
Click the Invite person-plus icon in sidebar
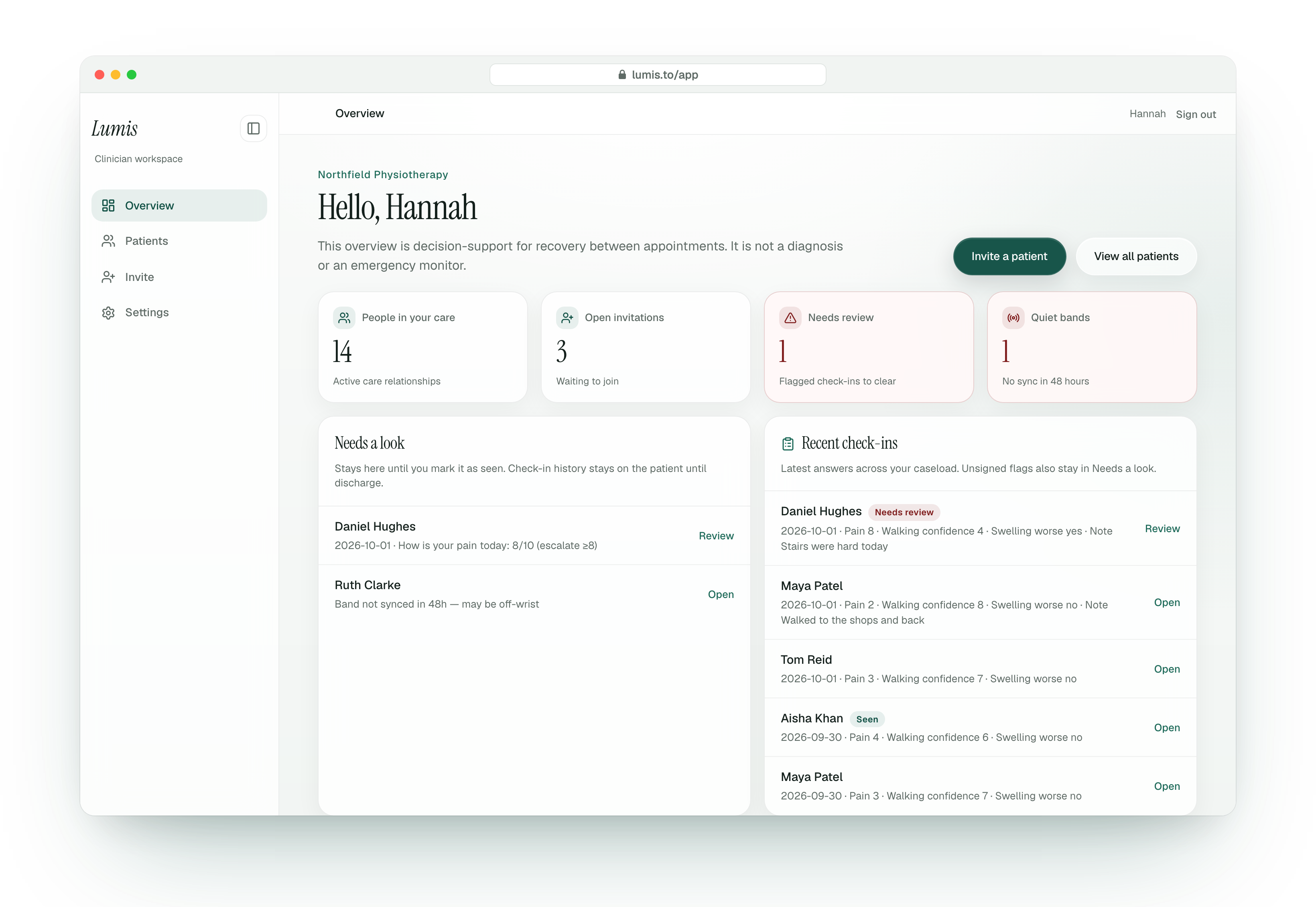point(108,277)
